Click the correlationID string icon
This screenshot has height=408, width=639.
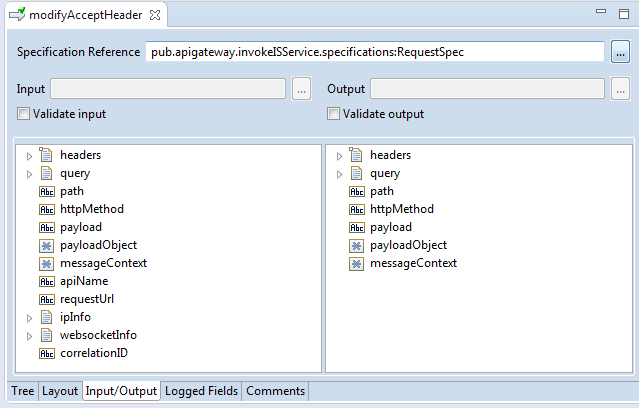coord(46,353)
